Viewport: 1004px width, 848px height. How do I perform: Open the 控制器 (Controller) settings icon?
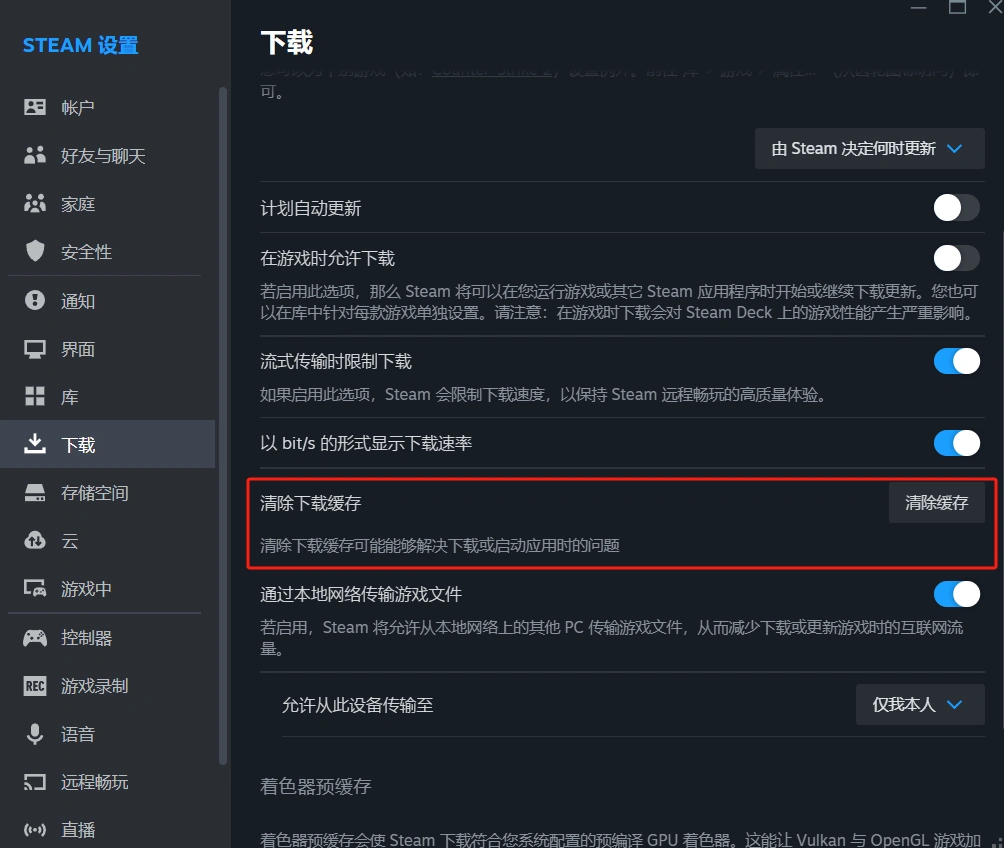coord(33,637)
